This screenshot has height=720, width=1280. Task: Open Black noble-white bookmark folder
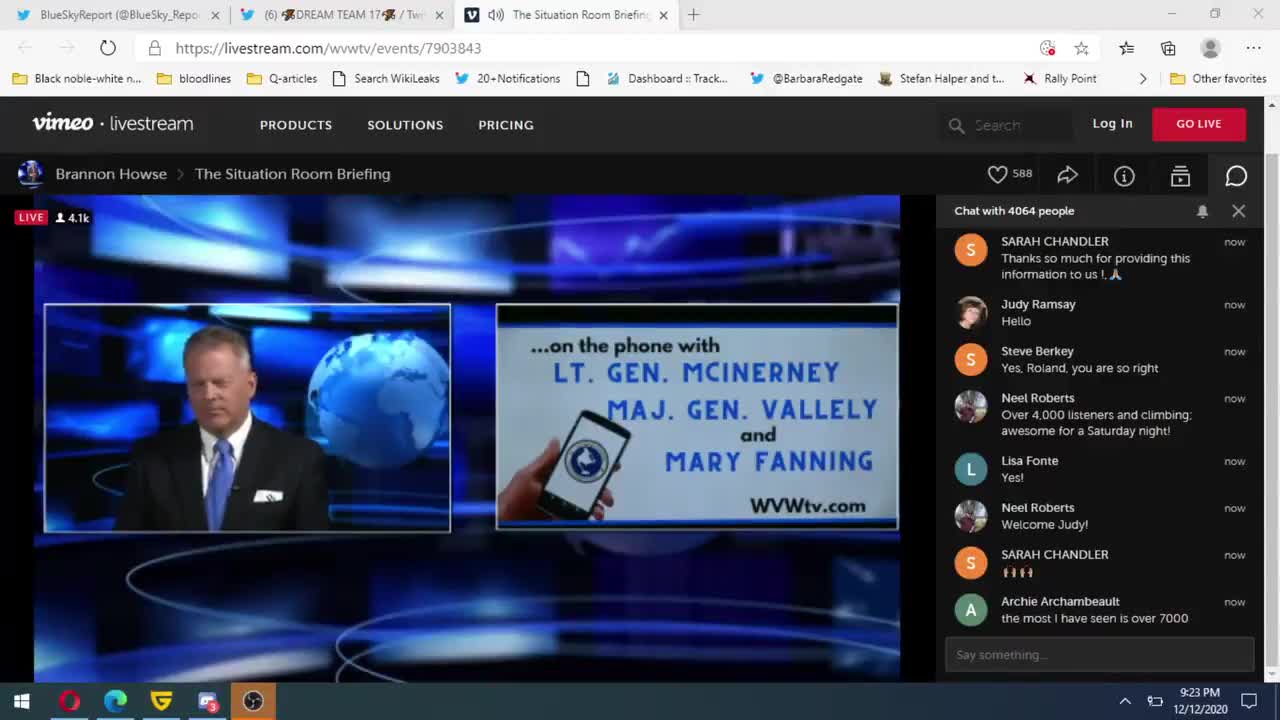pyautogui.click(x=77, y=79)
